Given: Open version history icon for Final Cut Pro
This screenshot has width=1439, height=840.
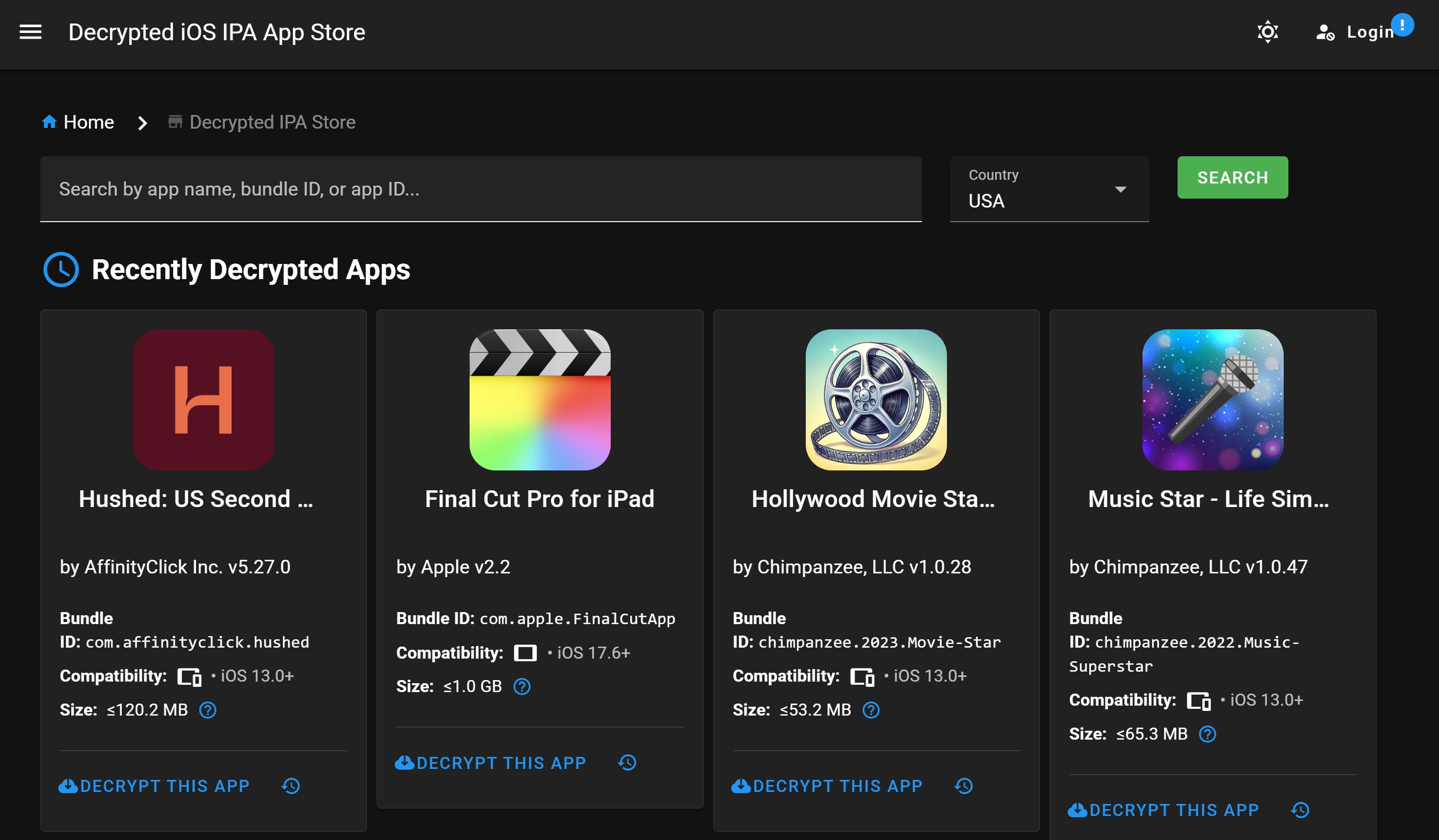Looking at the screenshot, I should [x=627, y=763].
